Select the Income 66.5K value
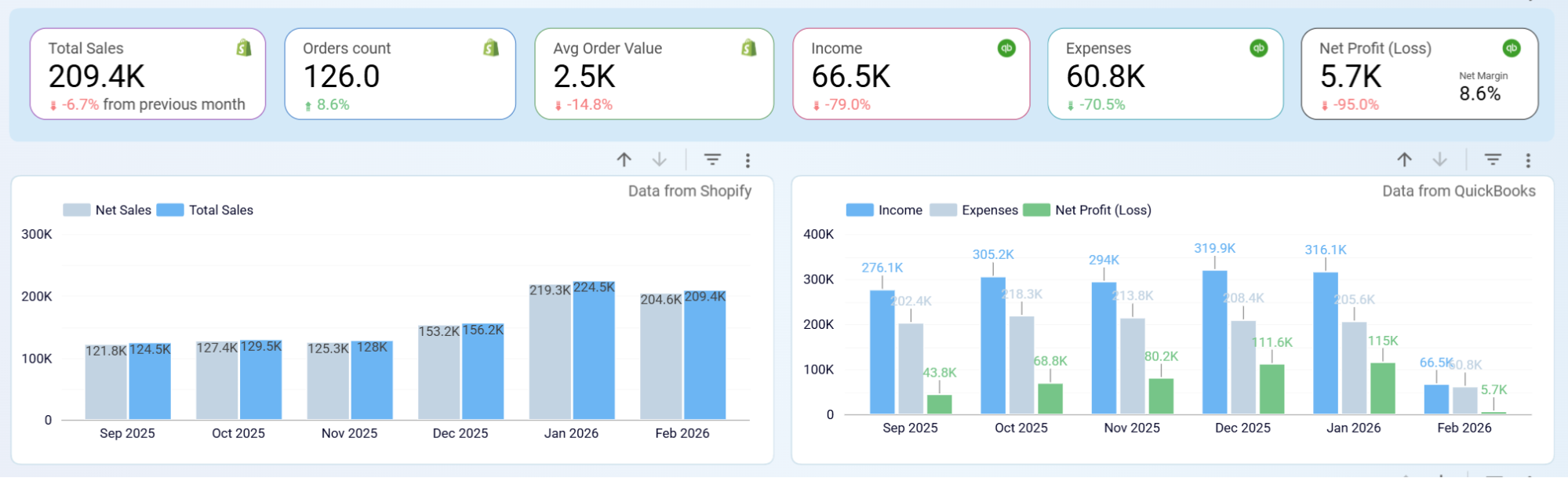1568x478 pixels. point(851,77)
